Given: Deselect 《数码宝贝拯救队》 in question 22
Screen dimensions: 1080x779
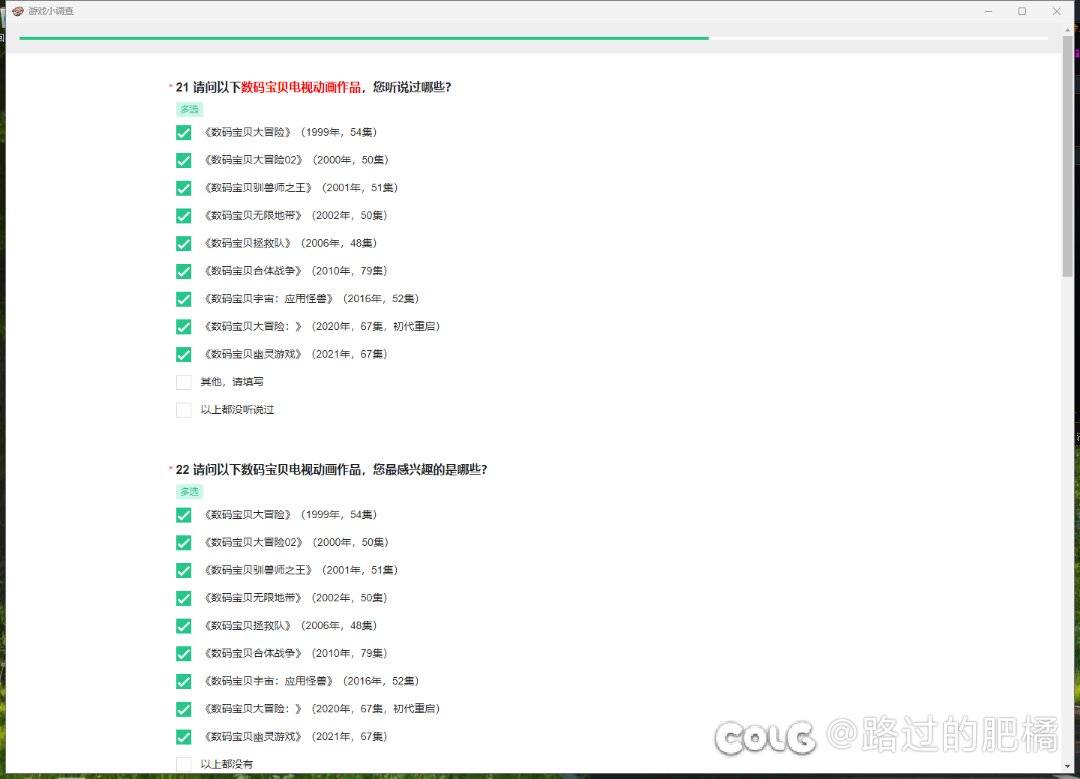Looking at the screenshot, I should tap(183, 626).
